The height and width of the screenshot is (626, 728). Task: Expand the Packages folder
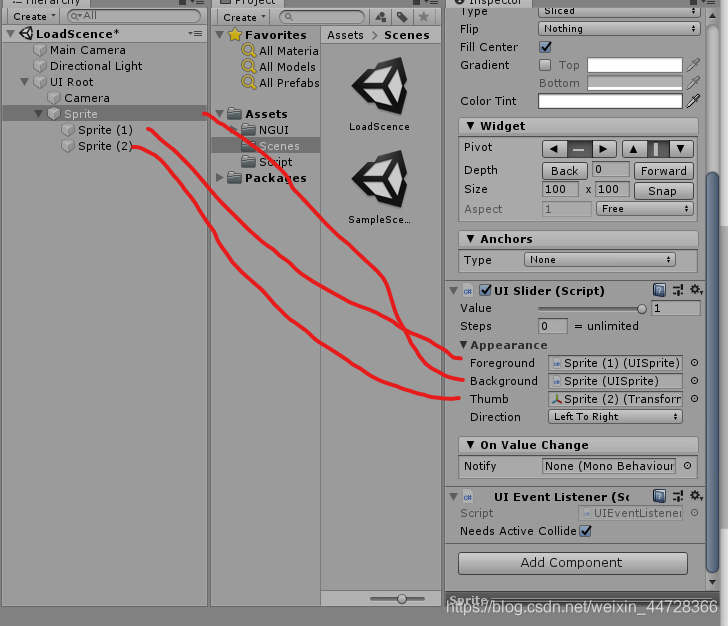(220, 177)
